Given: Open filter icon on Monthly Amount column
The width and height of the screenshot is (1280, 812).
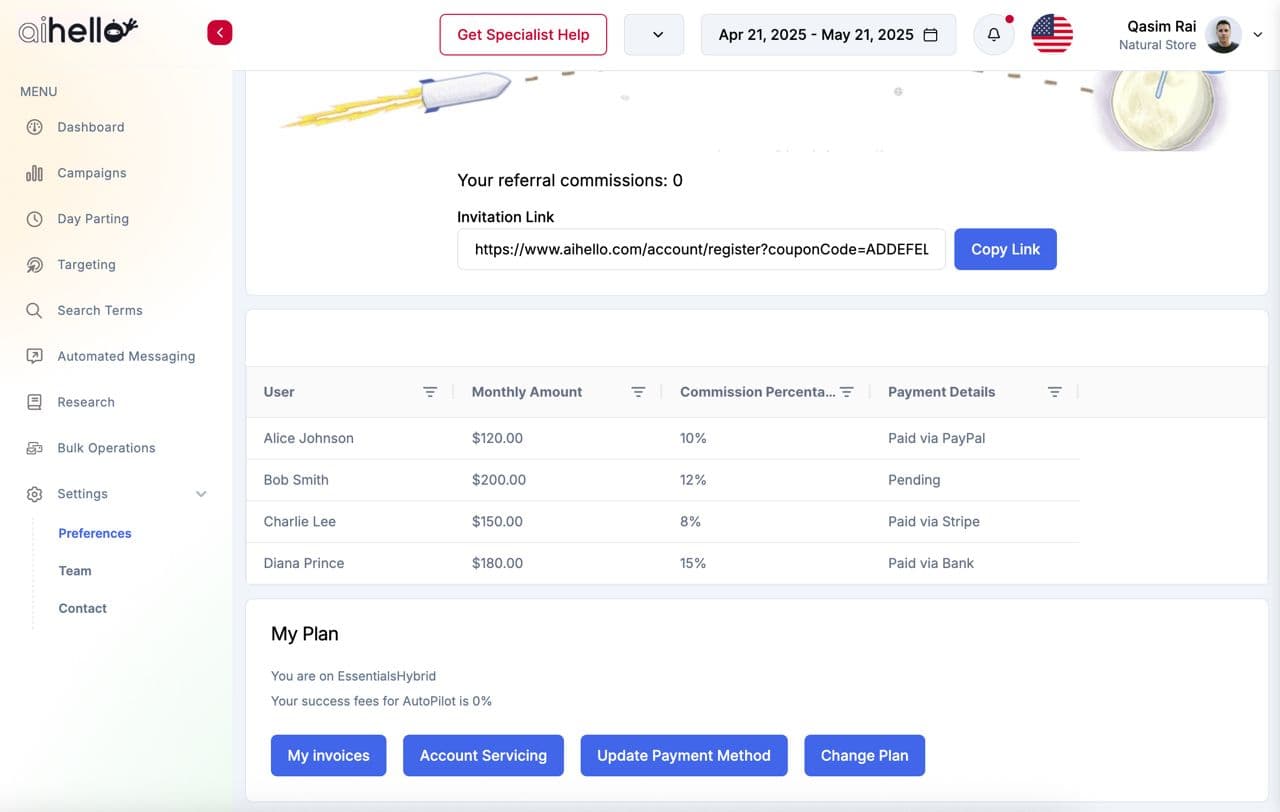Looking at the screenshot, I should [638, 392].
